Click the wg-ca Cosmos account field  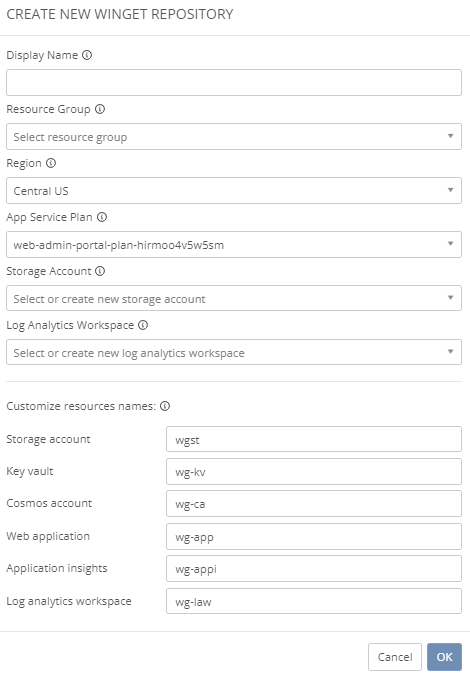point(314,504)
